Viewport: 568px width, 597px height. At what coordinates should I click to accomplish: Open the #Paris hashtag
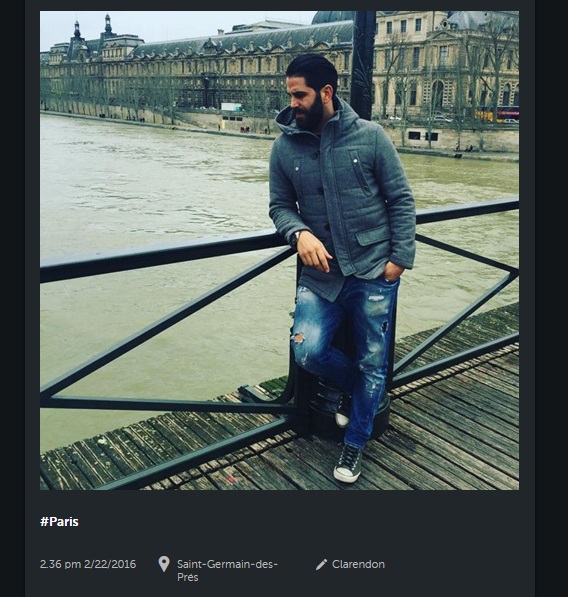pyautogui.click(x=59, y=522)
